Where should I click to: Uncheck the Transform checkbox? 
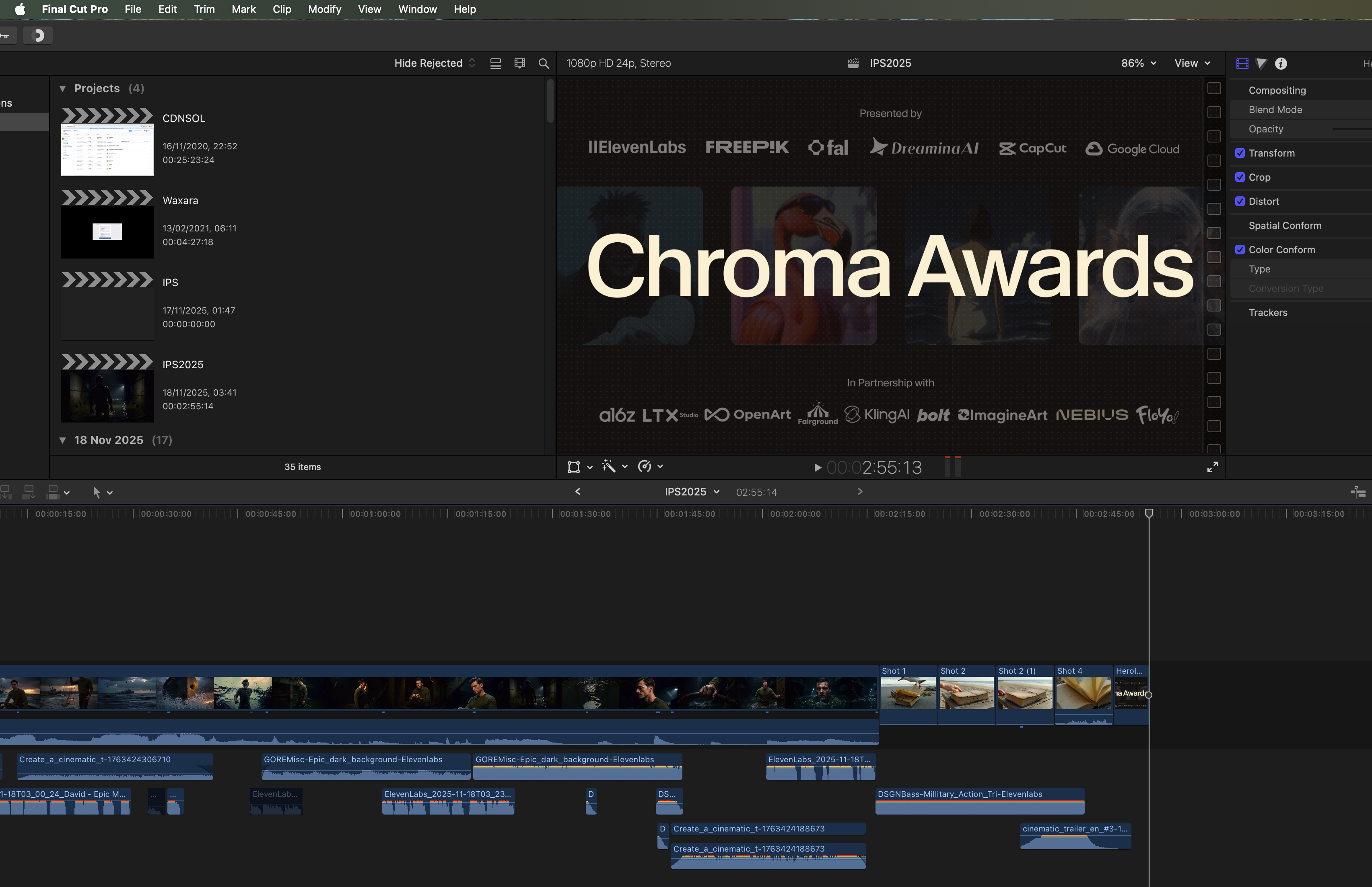tap(1240, 153)
